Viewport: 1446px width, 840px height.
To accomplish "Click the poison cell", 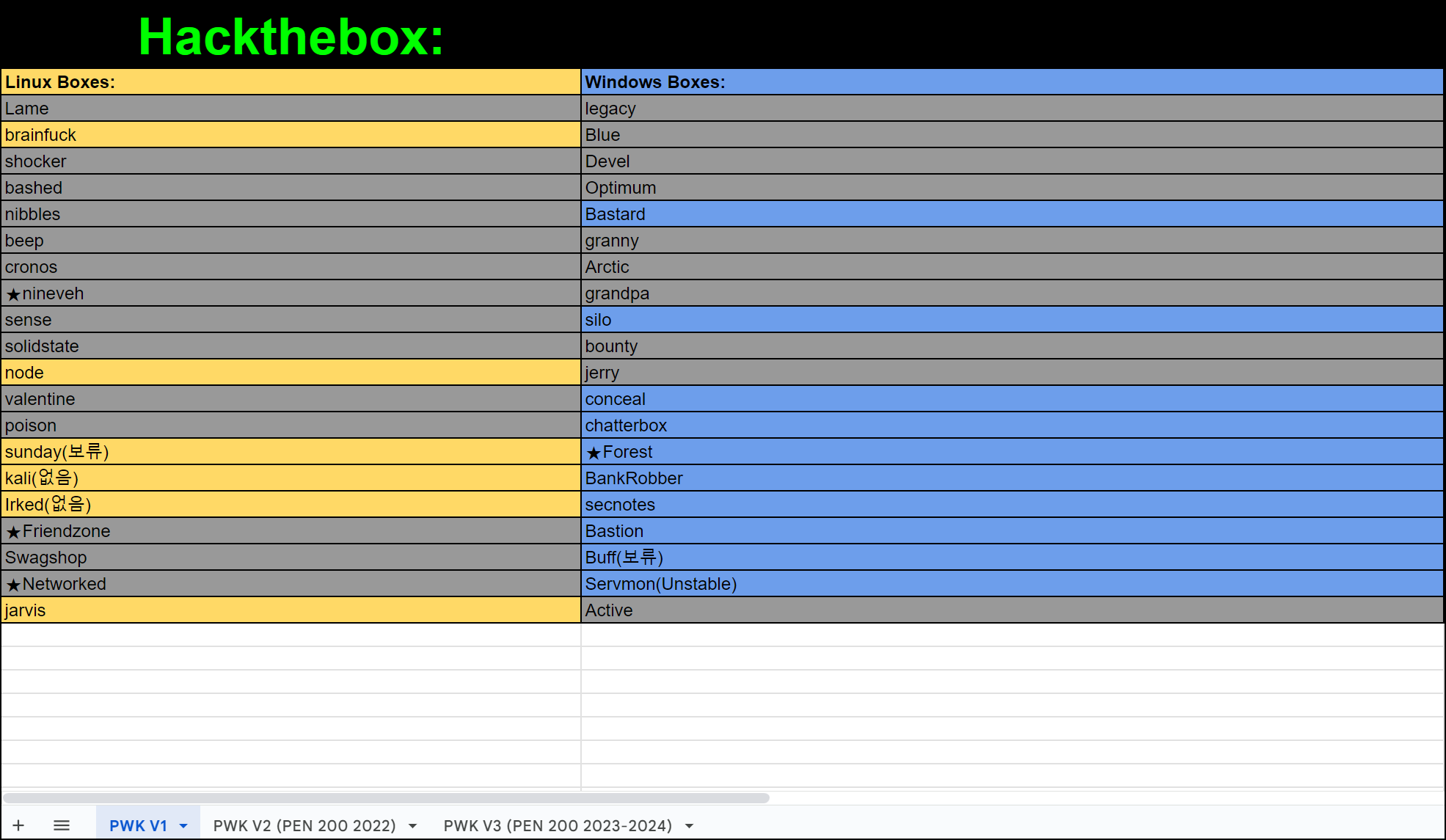I will coord(291,426).
